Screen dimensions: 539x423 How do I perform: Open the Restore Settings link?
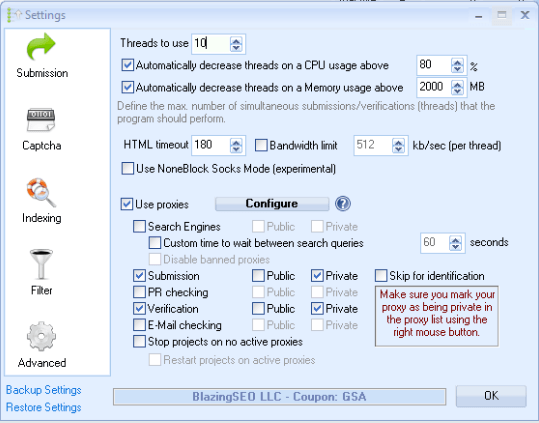click(44, 407)
